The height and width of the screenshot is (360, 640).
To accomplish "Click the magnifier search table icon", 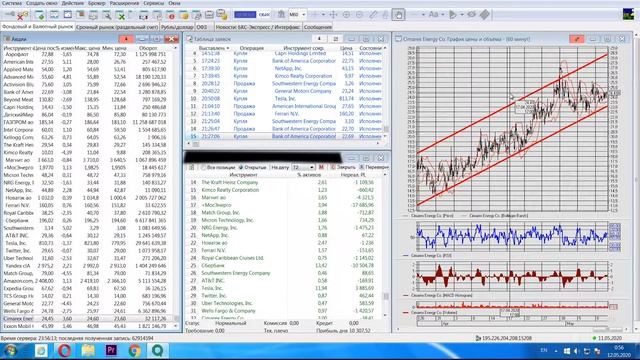I will pos(107,15).
